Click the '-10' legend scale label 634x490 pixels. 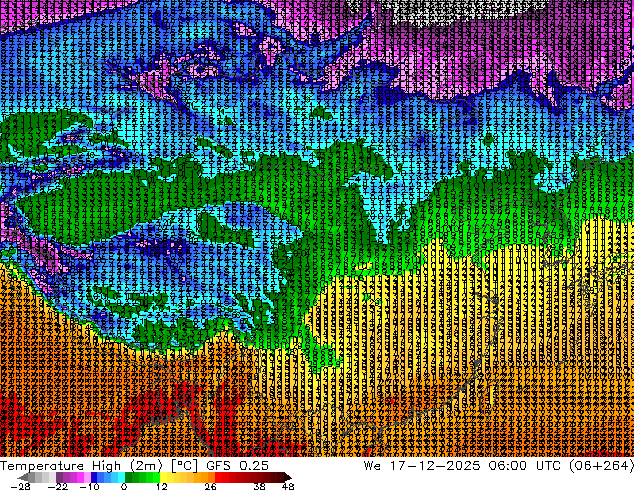pyautogui.click(x=89, y=486)
